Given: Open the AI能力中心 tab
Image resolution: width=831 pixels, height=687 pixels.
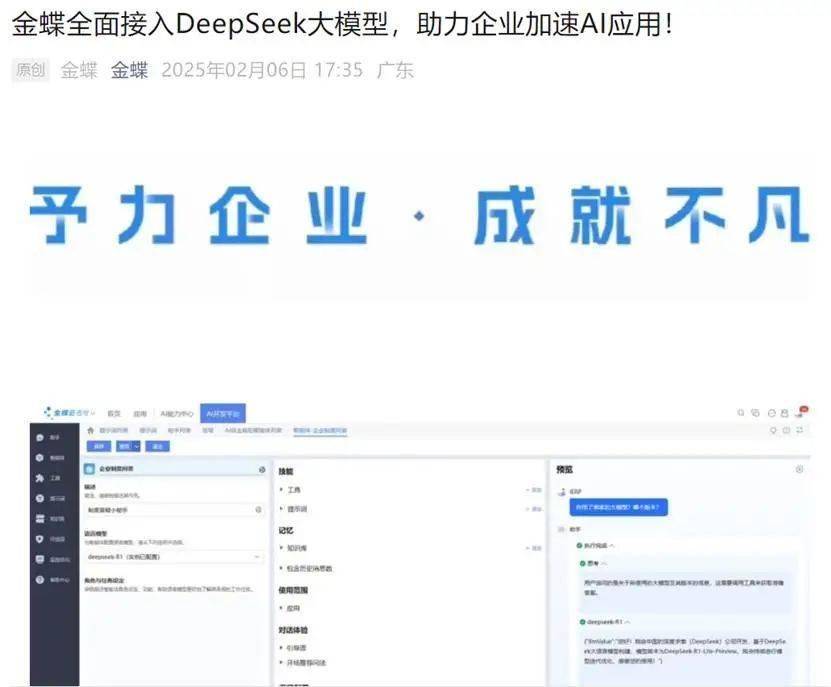Looking at the screenshot, I should [x=176, y=413].
